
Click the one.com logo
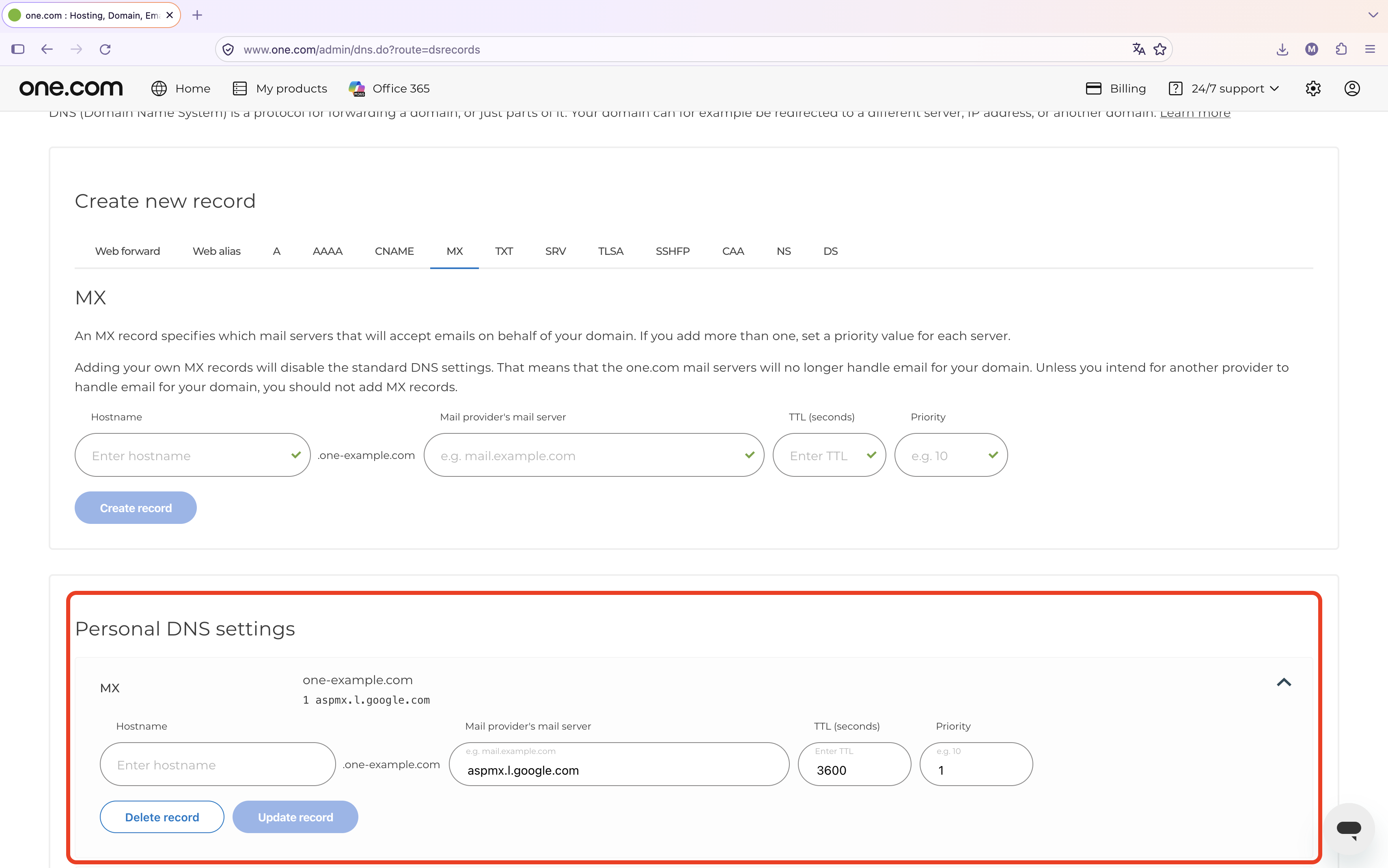(x=71, y=88)
